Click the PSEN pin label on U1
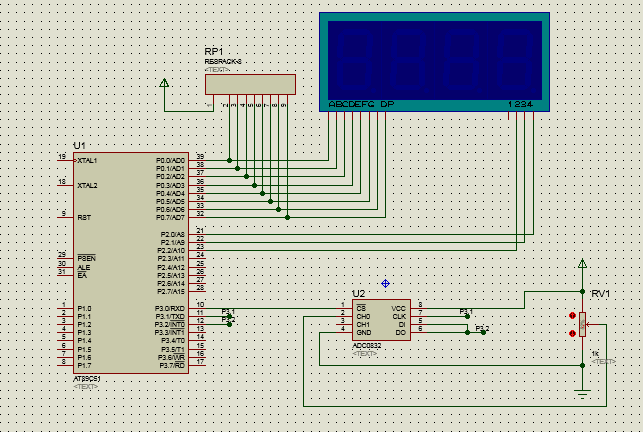This screenshot has height=432, width=643. click(87, 258)
